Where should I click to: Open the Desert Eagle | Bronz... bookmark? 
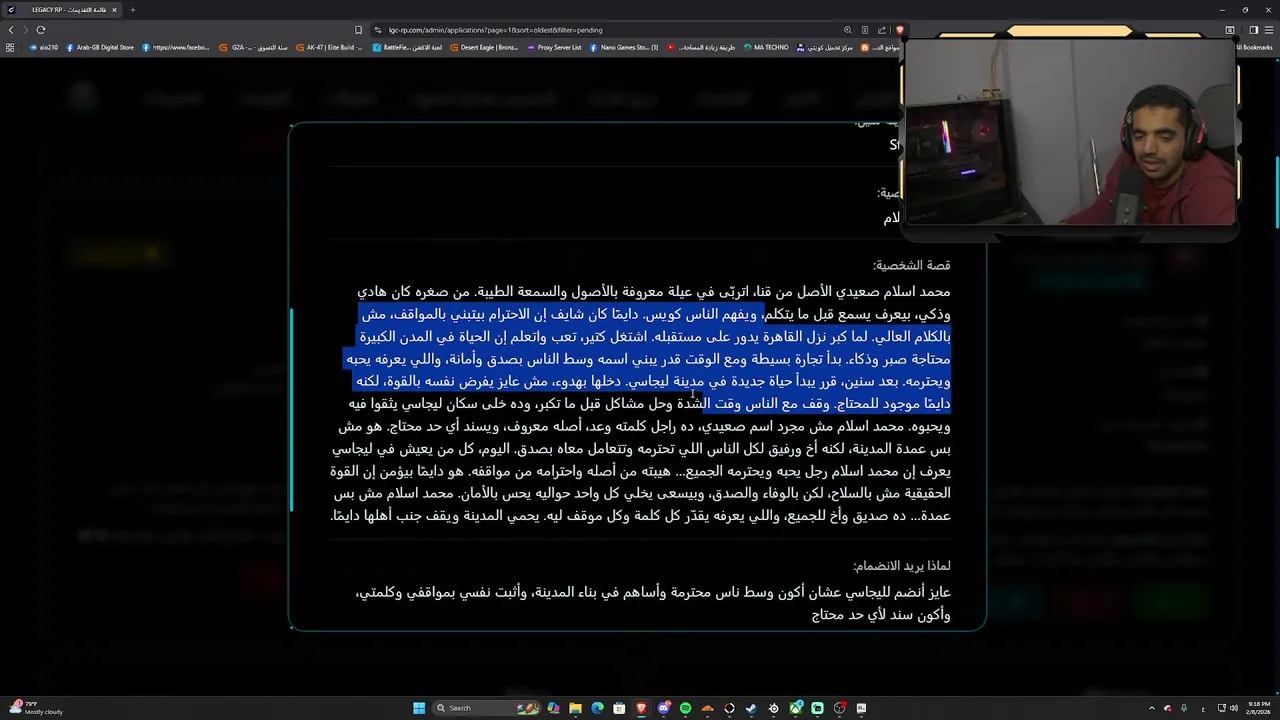485,47
